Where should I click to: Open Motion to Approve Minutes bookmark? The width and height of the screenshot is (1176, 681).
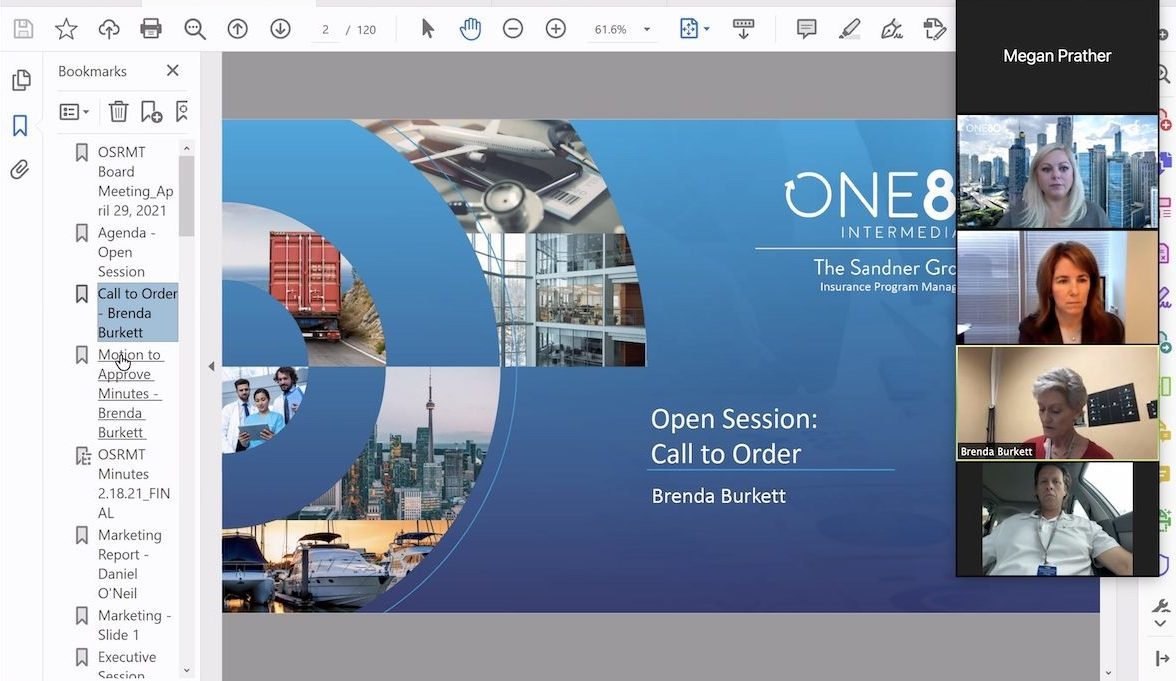coord(129,393)
